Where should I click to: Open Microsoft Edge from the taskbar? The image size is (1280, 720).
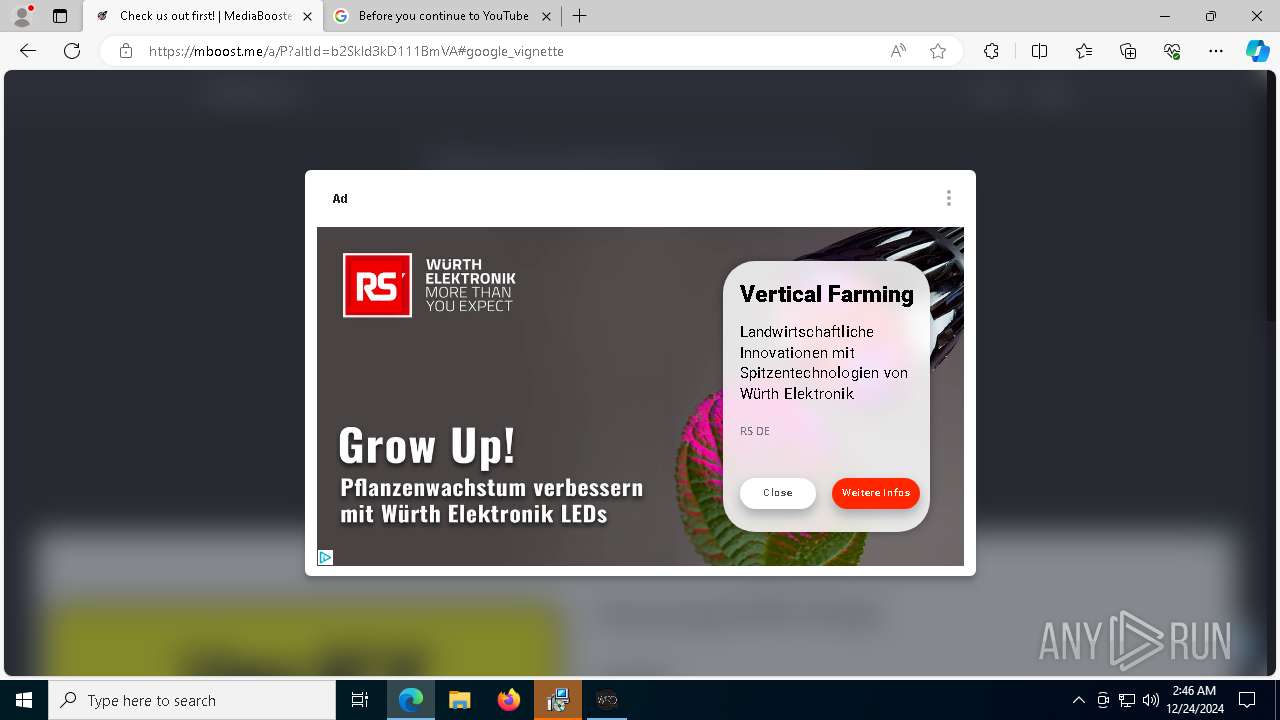click(411, 700)
